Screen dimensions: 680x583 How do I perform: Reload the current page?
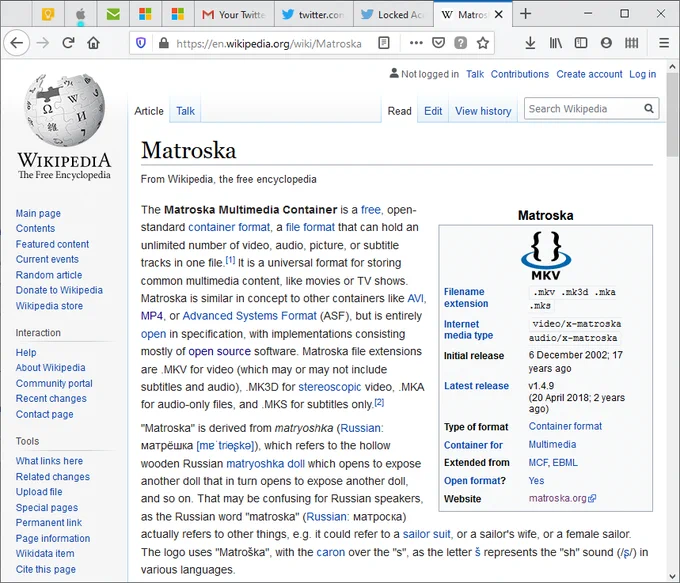68,43
